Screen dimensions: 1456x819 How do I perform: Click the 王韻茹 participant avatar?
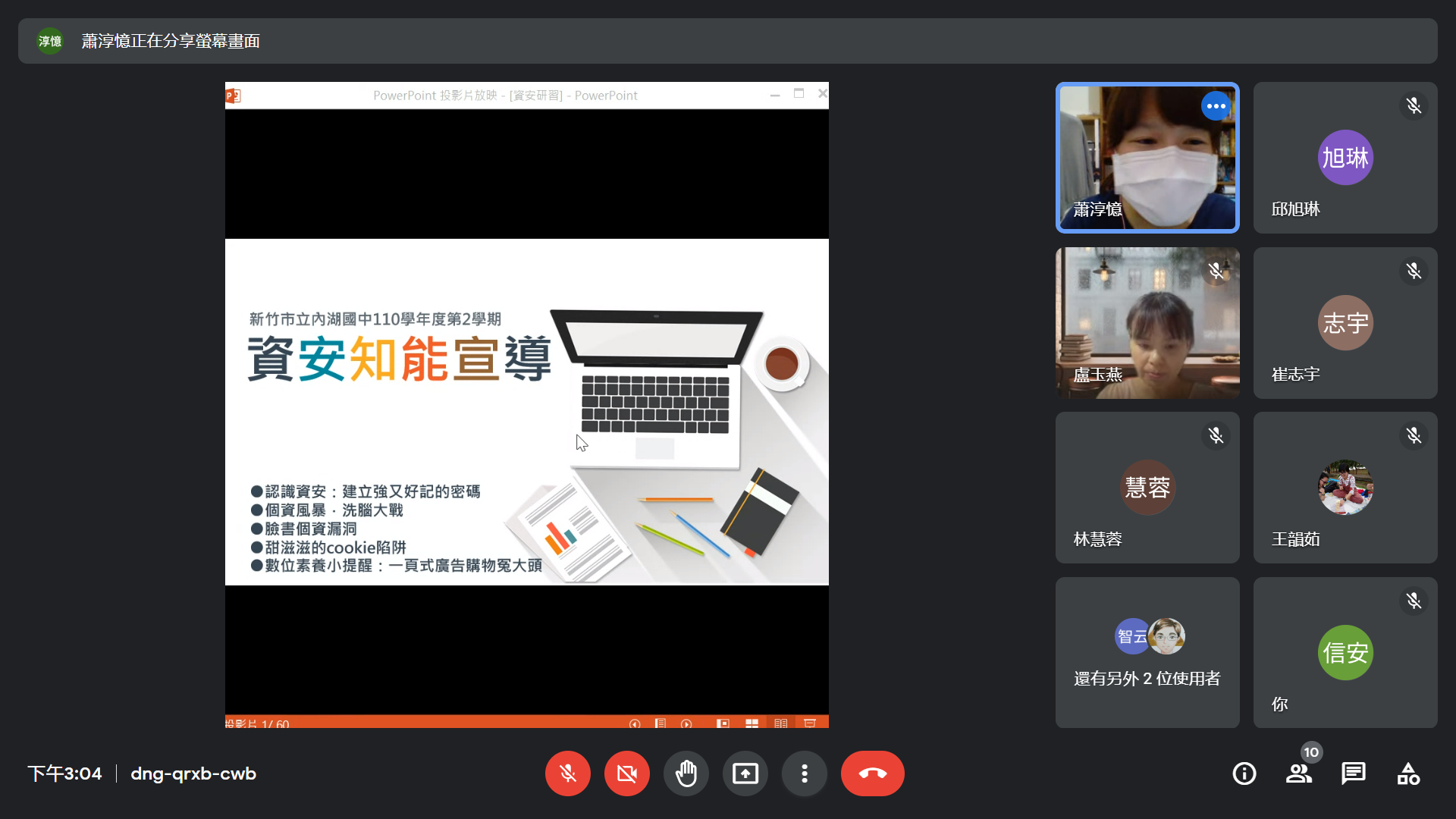point(1345,487)
